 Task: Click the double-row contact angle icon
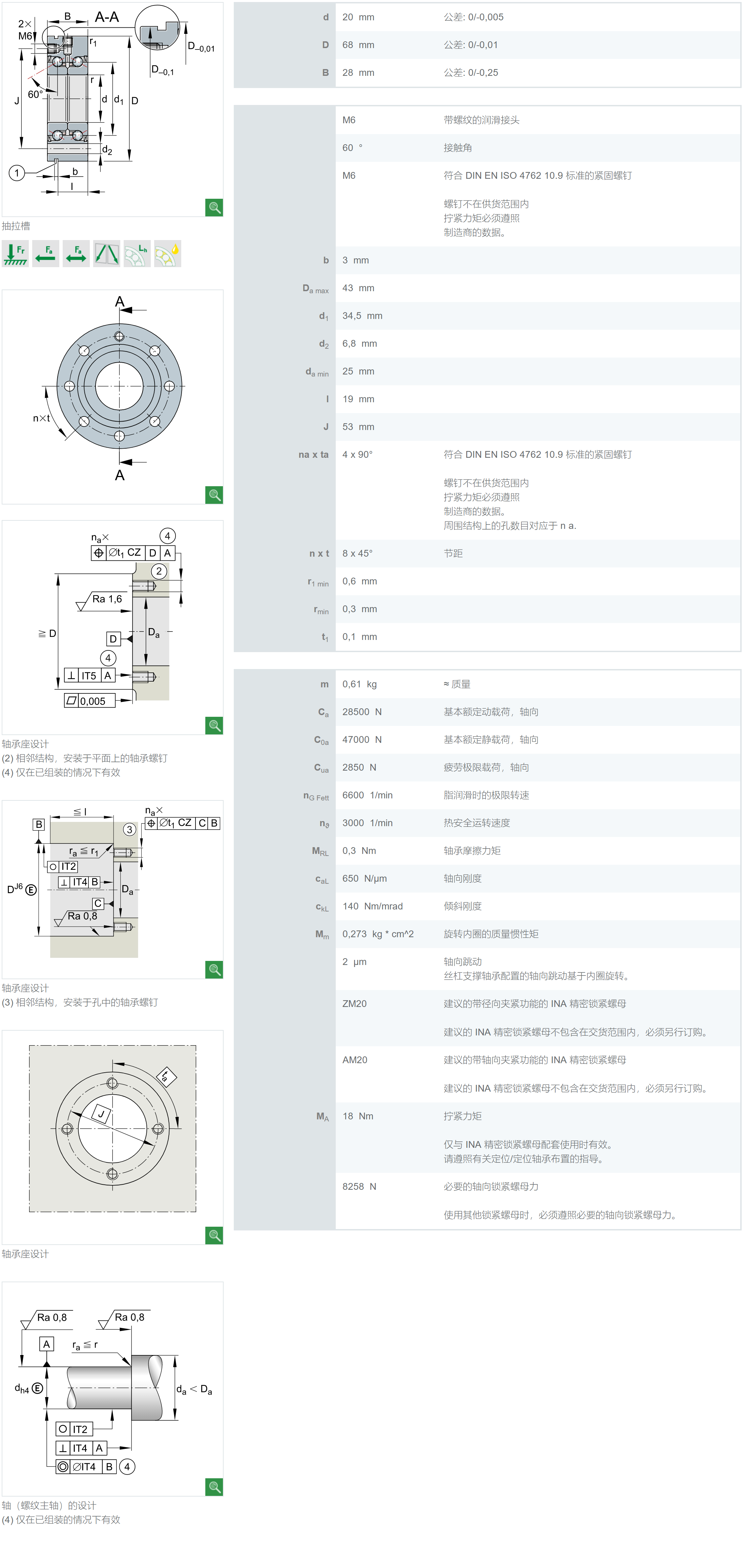point(106,254)
